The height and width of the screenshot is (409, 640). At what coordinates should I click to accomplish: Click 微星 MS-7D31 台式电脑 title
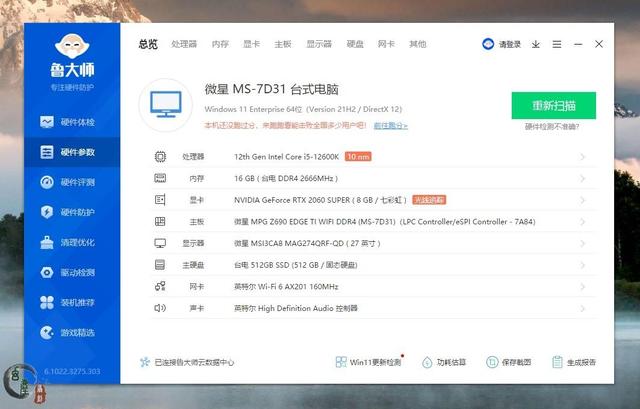coord(272,89)
